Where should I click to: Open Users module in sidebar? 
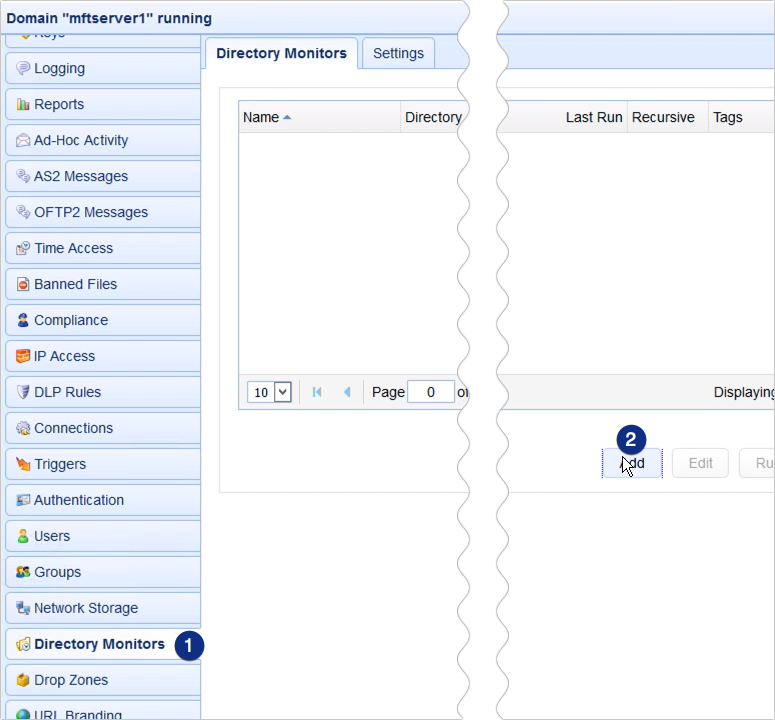(103, 536)
